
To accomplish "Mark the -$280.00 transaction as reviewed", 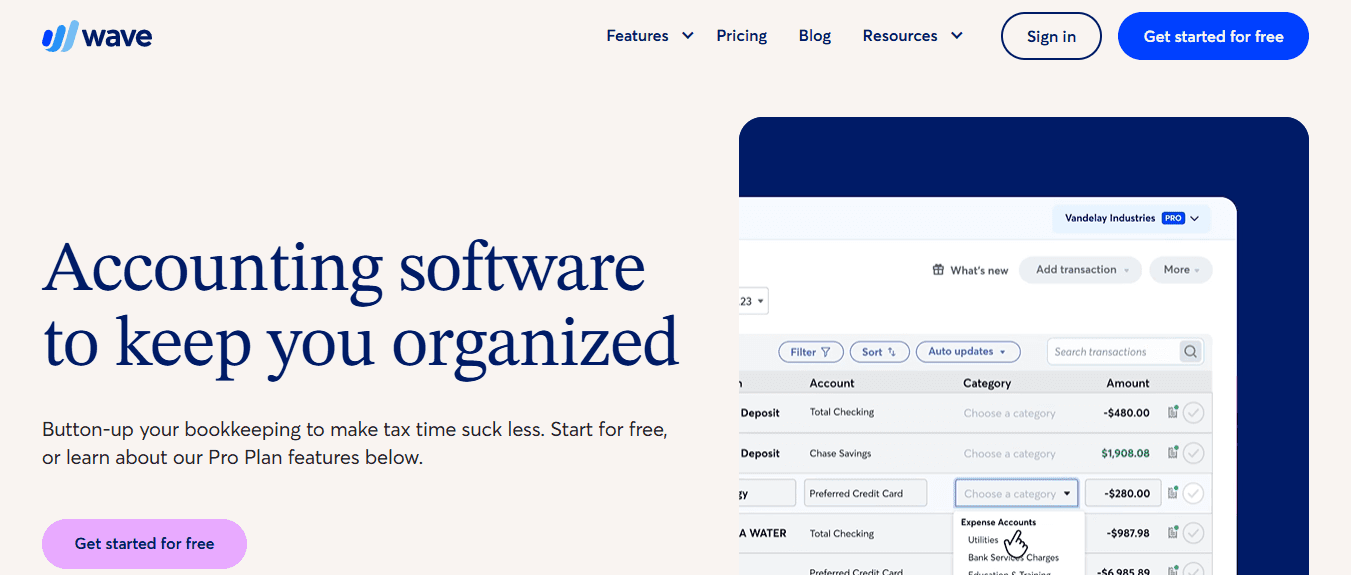I will [1193, 493].
